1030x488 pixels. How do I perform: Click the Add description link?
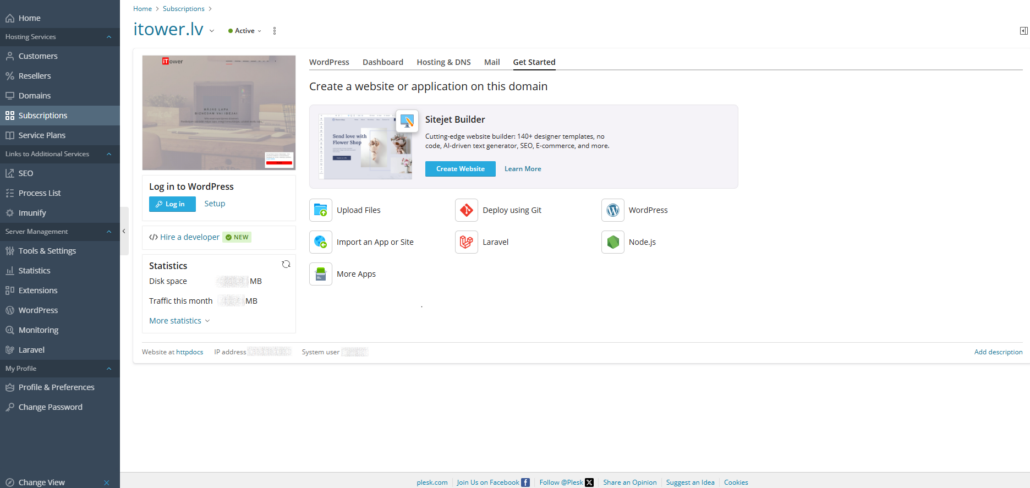tap(998, 352)
